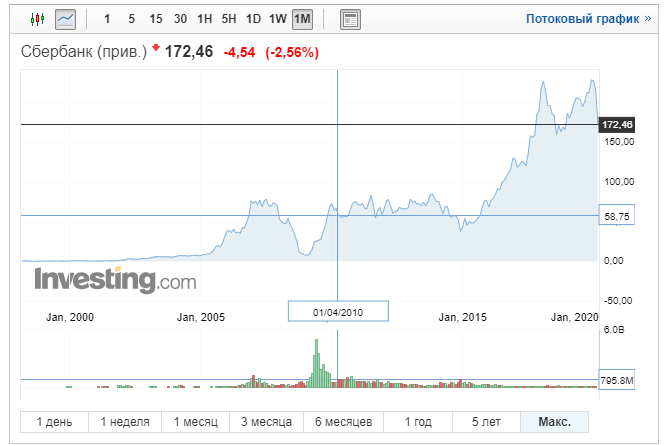The image size is (672, 446).
Task: Switch to candlestick chart type
Action: click(x=38, y=19)
